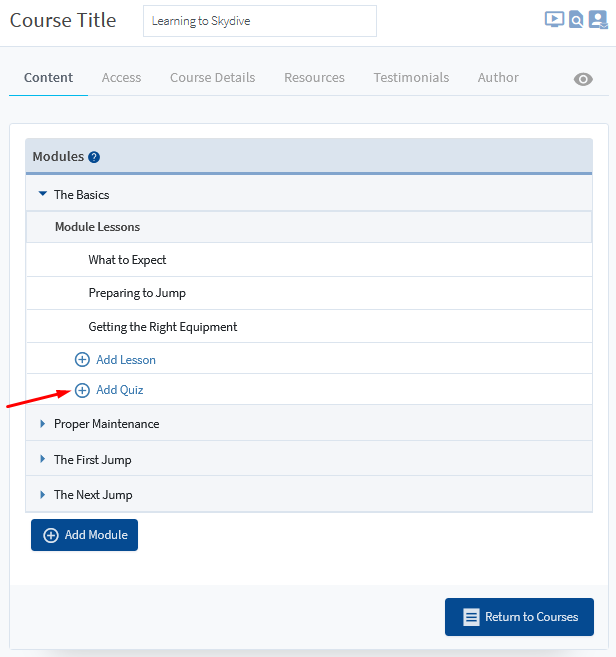Expand The First Jump module
Viewport: 616px width, 657px height.
(42, 459)
